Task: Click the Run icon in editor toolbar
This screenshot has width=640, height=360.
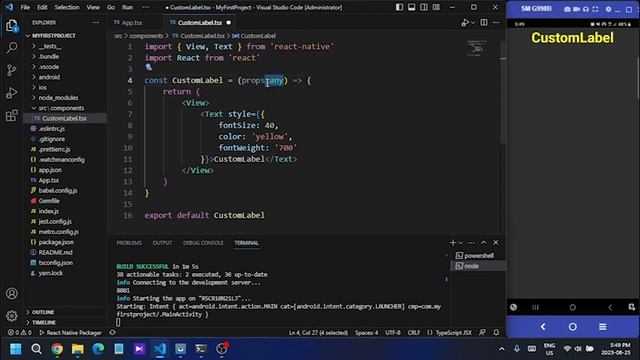Action: [464, 23]
